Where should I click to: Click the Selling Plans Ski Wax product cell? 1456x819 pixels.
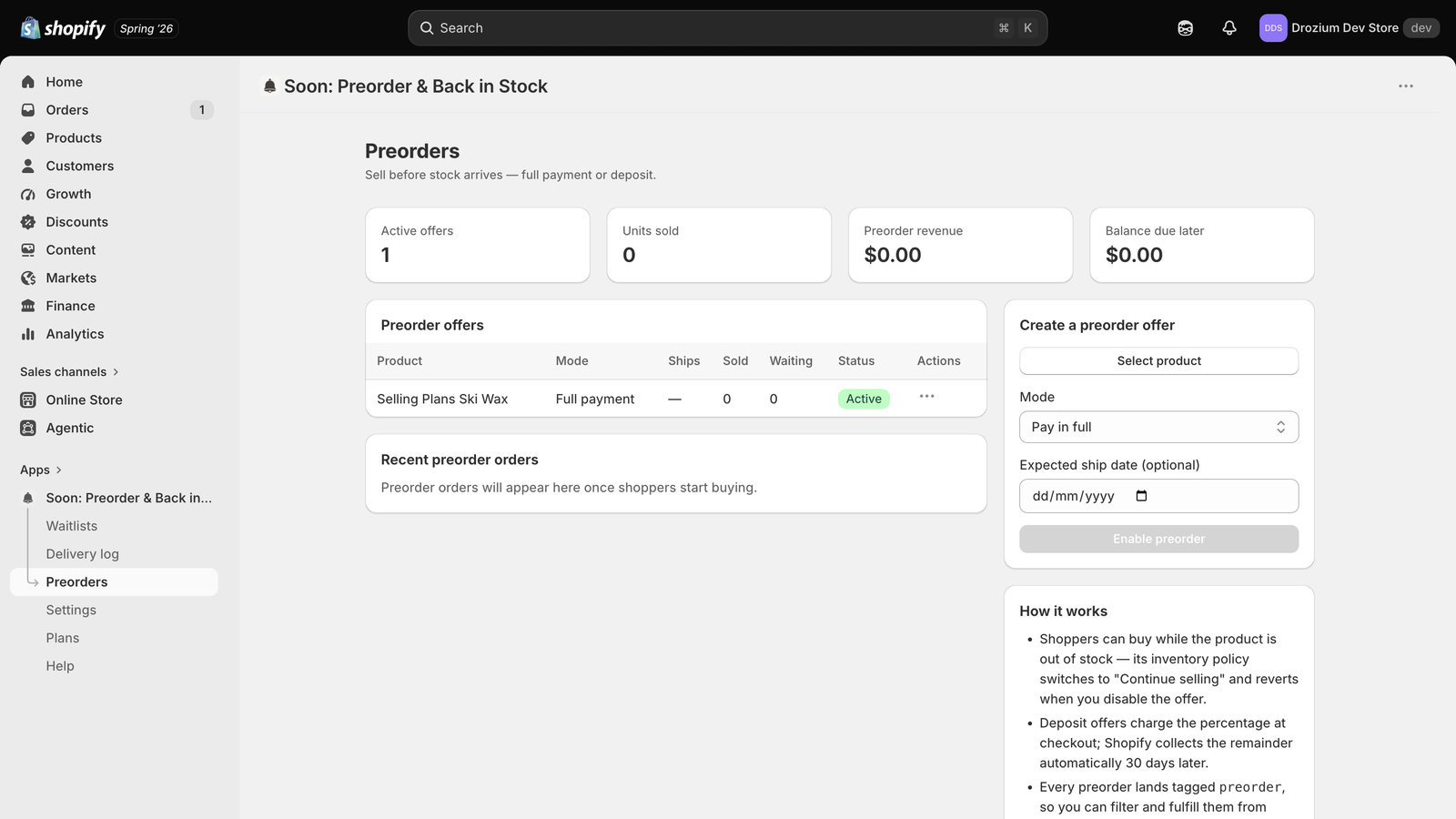click(x=442, y=399)
